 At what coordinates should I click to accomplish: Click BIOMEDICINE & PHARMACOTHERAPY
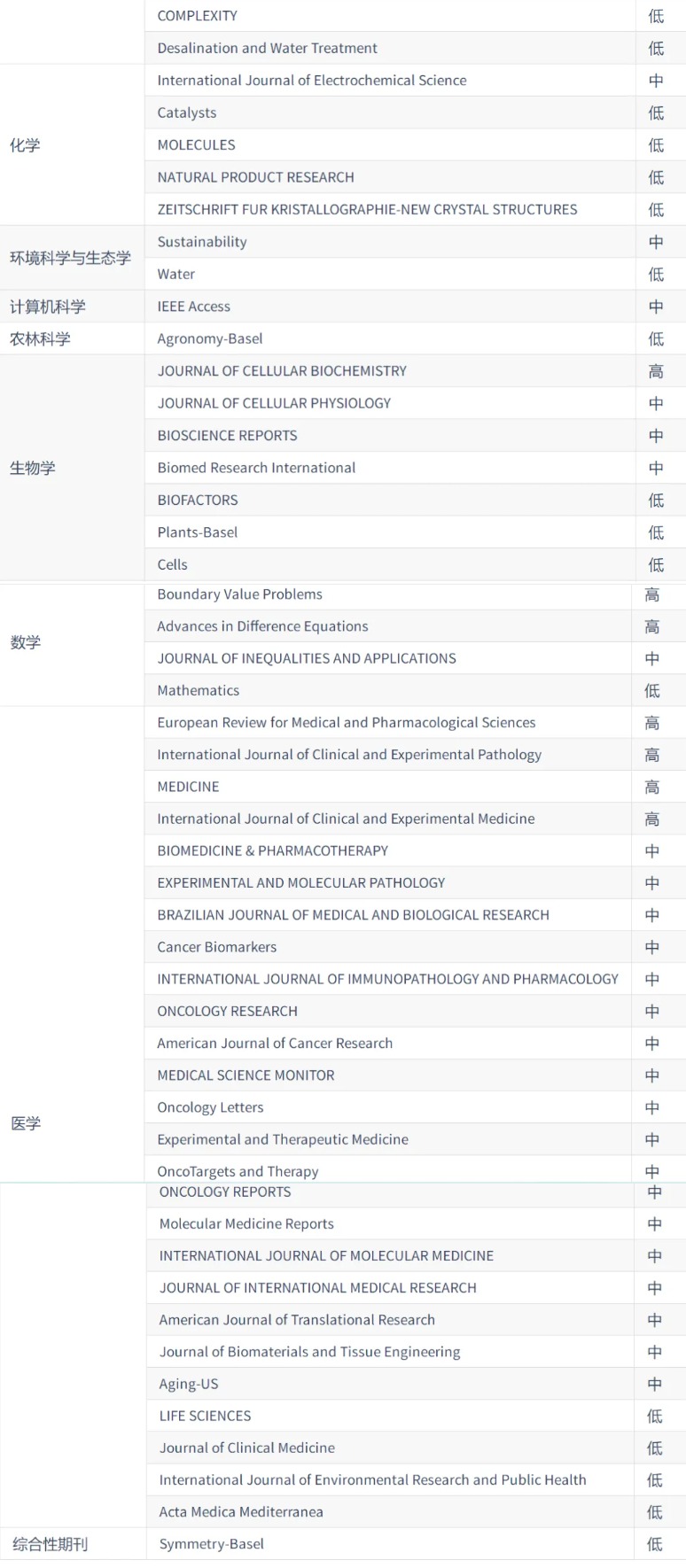[x=273, y=851]
